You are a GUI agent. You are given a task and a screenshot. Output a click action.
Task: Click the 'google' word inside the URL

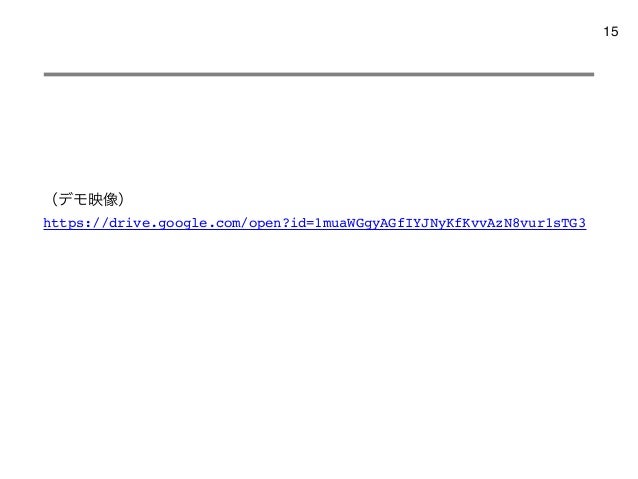pos(183,223)
